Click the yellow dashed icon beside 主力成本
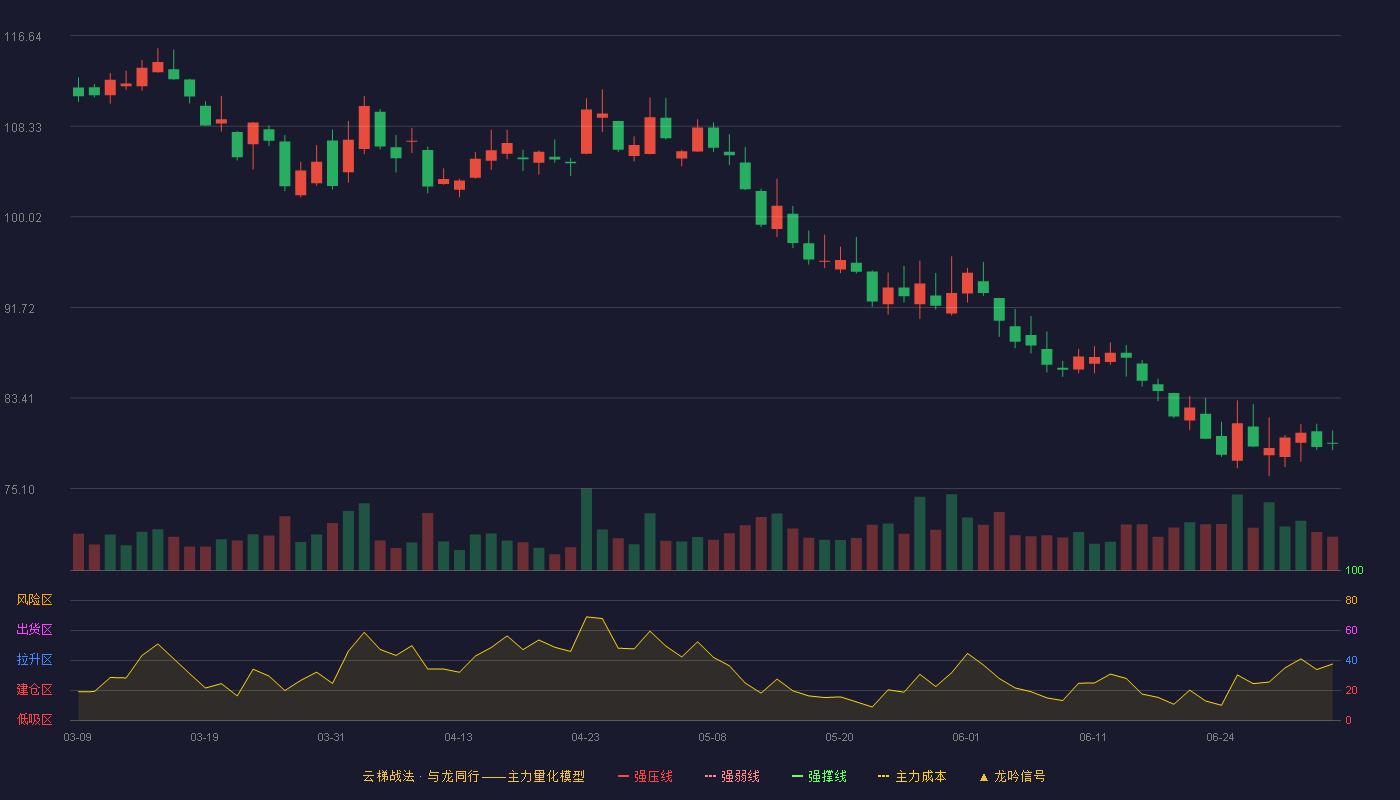The width and height of the screenshot is (1400, 800). 884,776
